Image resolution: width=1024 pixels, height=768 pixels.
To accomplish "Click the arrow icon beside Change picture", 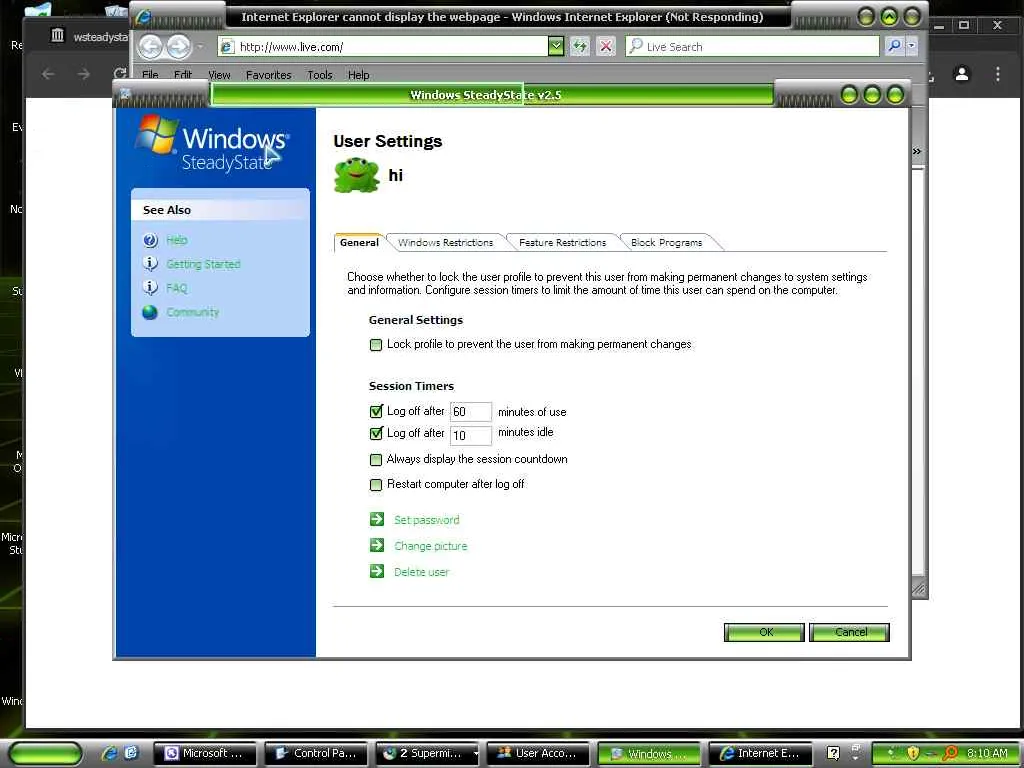I will coord(377,545).
